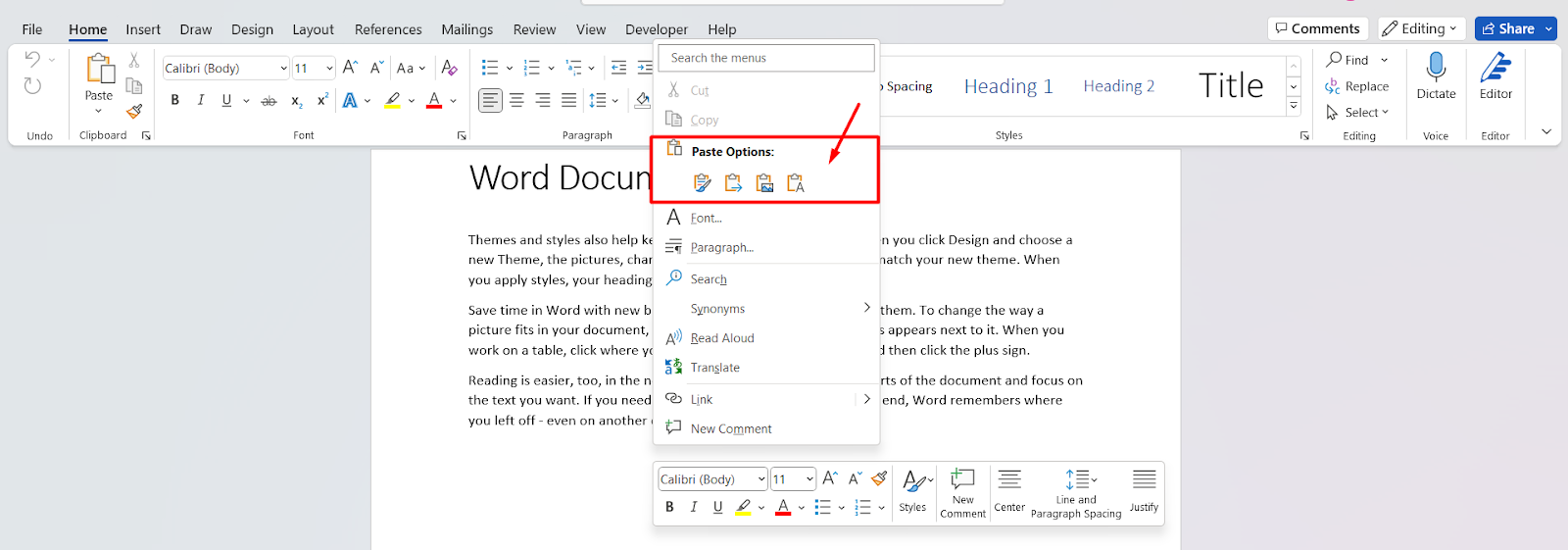Click Replace in the Editing group
This screenshot has height=550, width=1568.
click(x=1357, y=86)
